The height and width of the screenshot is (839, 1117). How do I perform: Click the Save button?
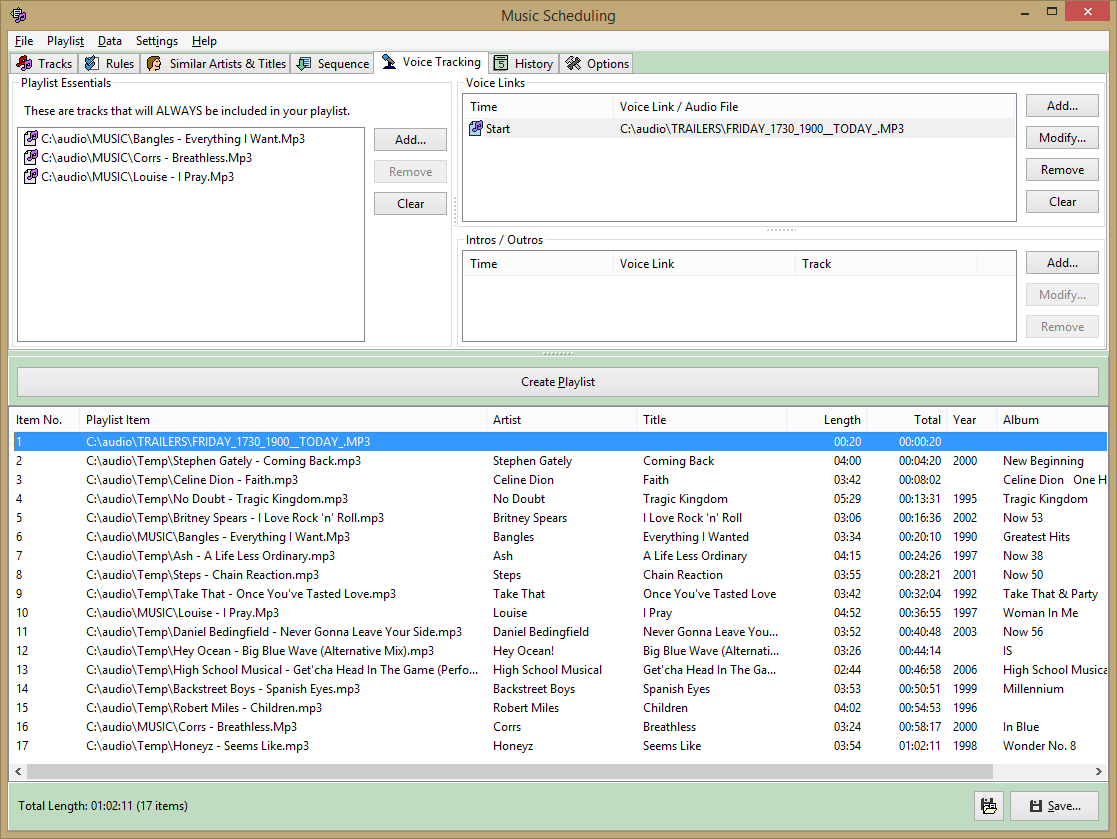1055,806
